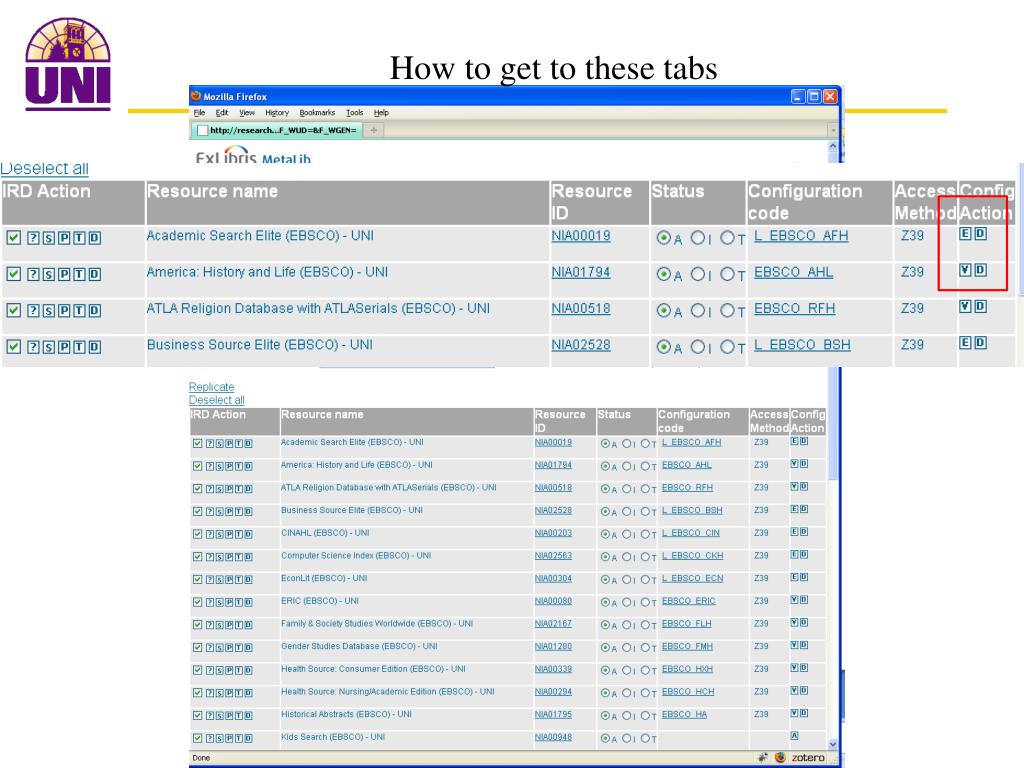
Task: Select status A radio in enlarged NIA02528 row
Action: (664, 347)
